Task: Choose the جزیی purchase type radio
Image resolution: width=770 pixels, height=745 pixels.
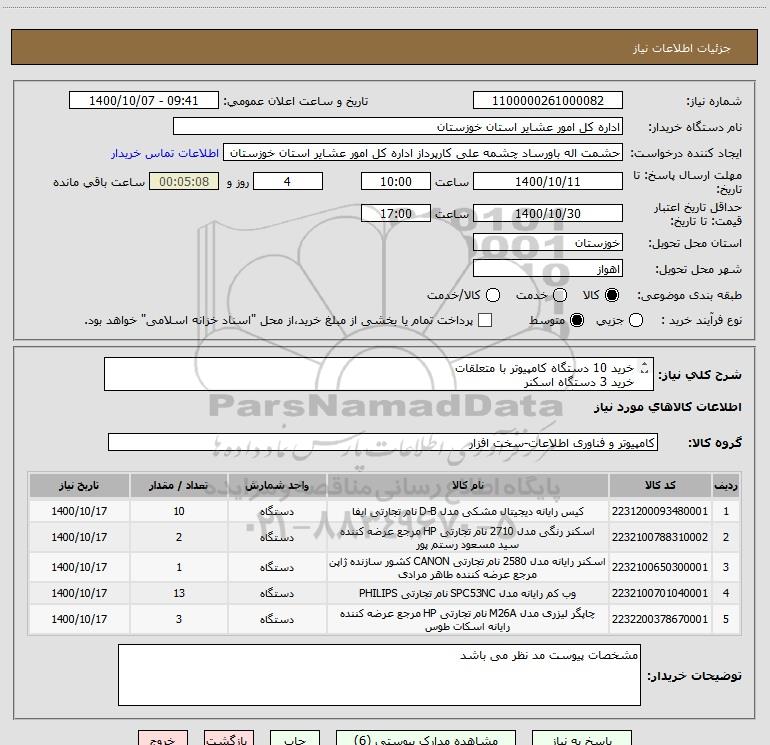Action: (x=636, y=320)
